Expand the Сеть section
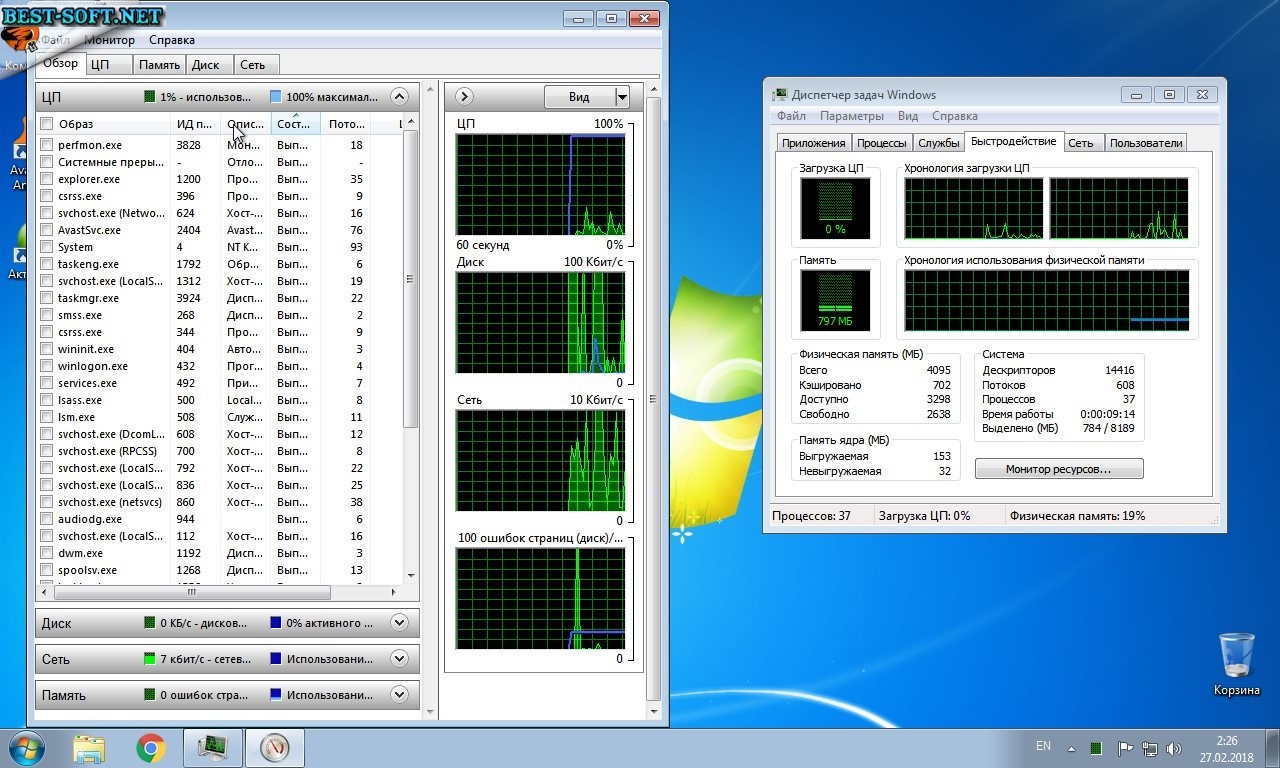The image size is (1280, 768). pyautogui.click(x=399, y=659)
